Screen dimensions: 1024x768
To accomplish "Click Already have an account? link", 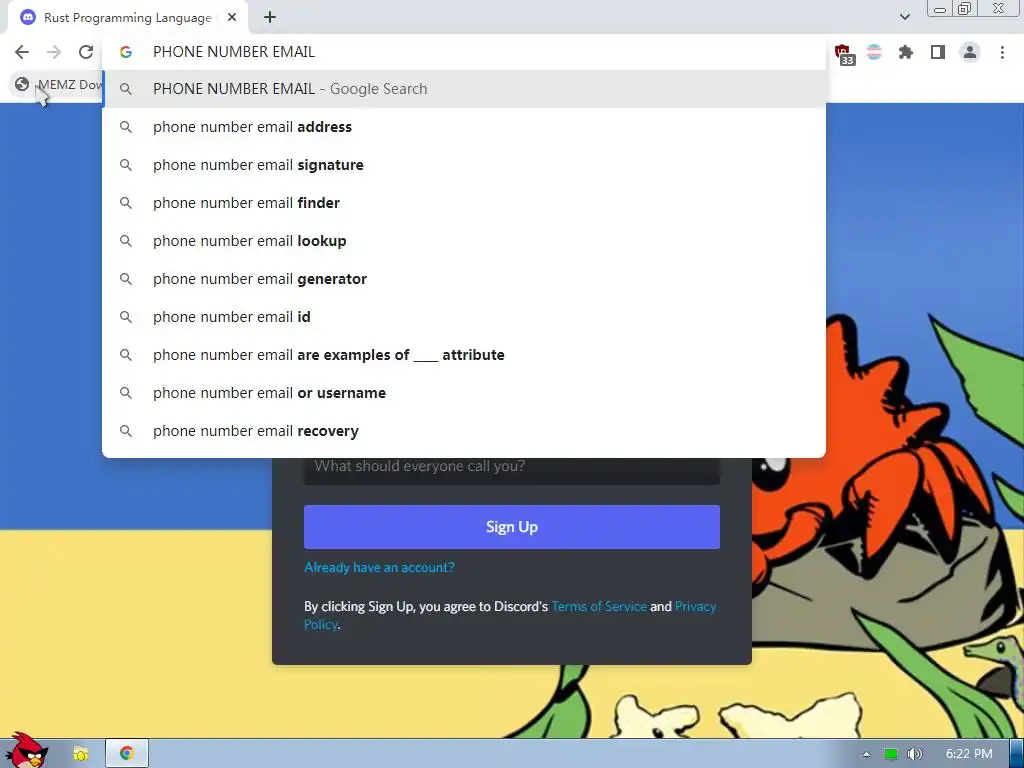I will (379, 568).
